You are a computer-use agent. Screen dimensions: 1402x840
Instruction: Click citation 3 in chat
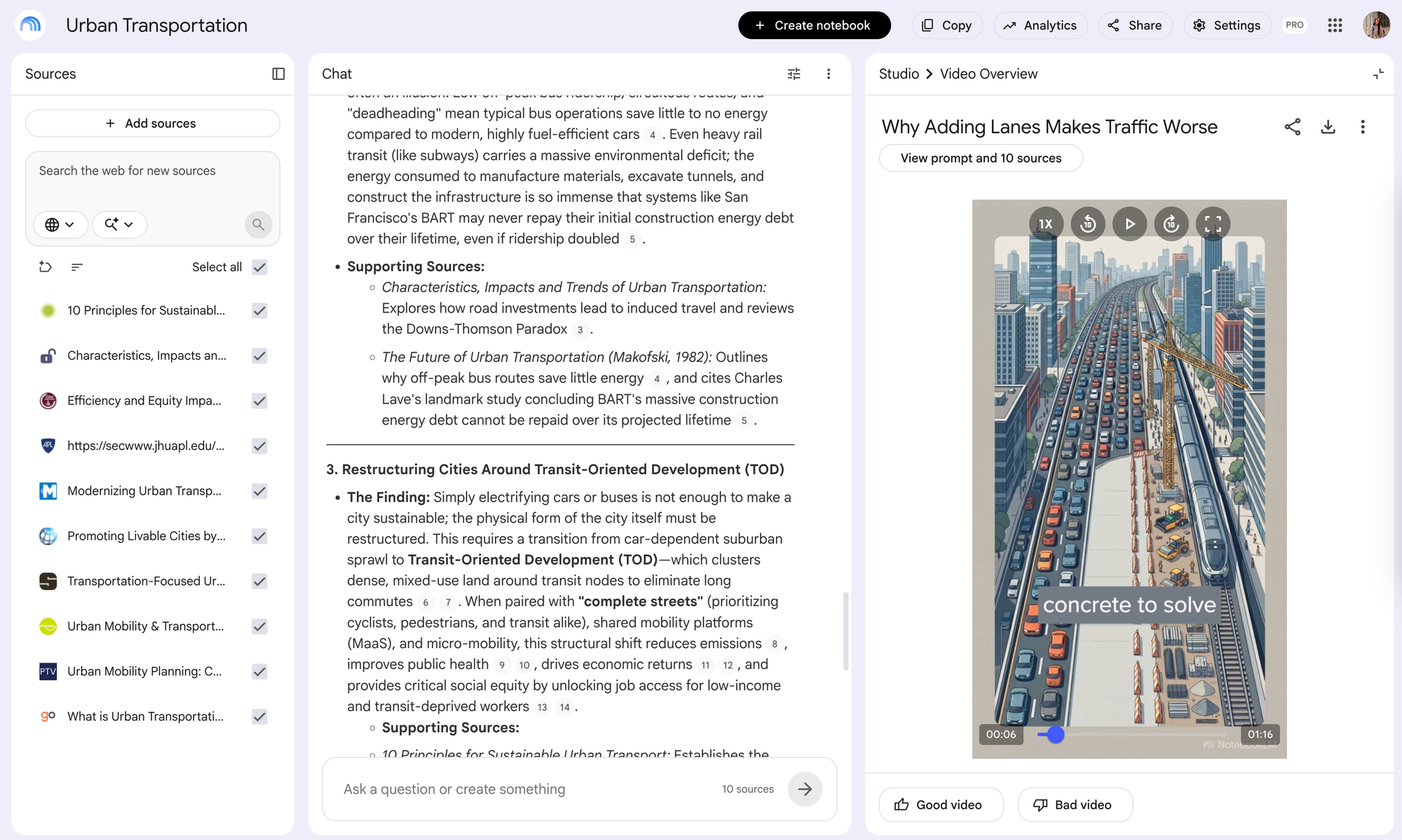click(580, 330)
